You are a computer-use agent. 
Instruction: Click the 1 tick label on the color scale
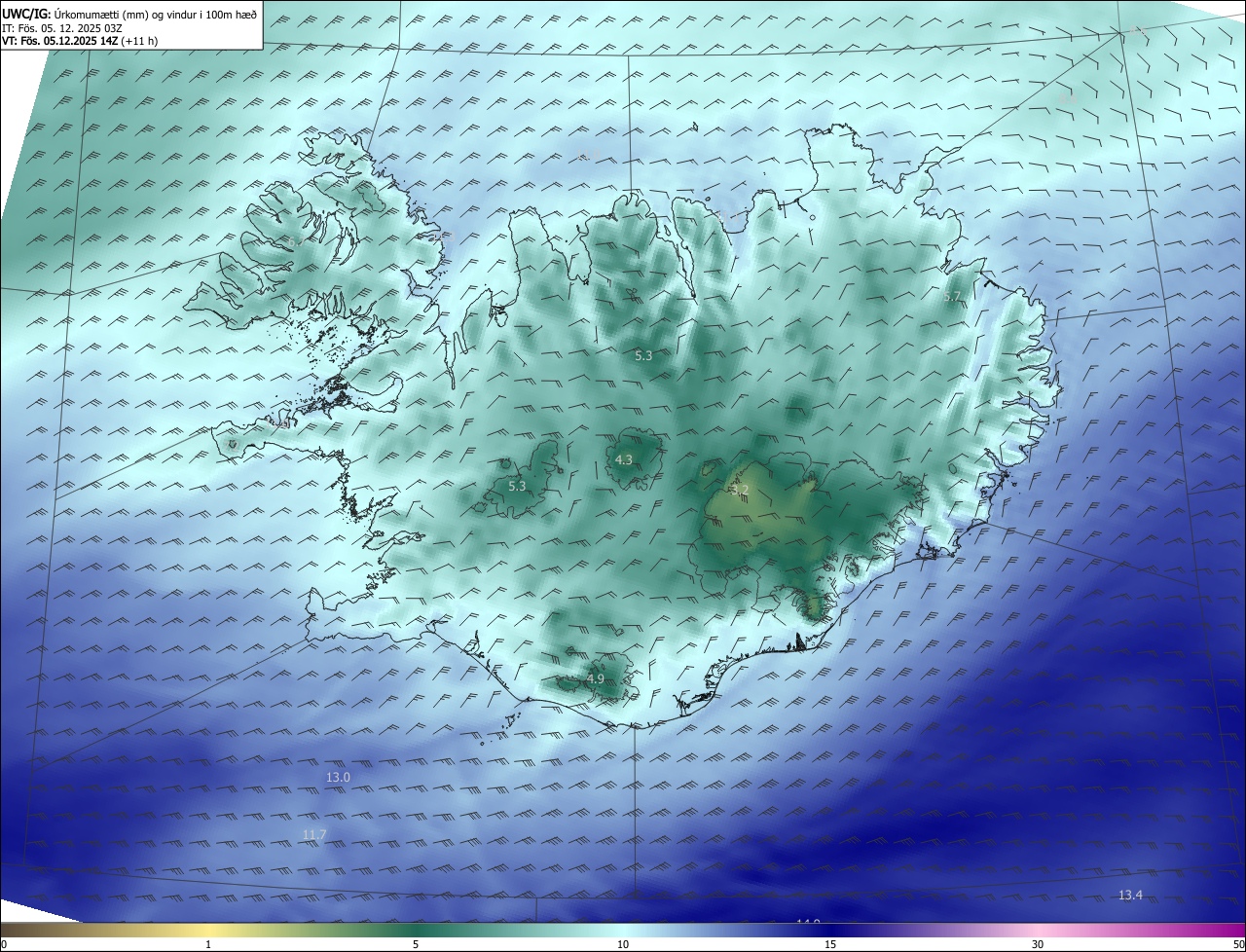coord(208,944)
